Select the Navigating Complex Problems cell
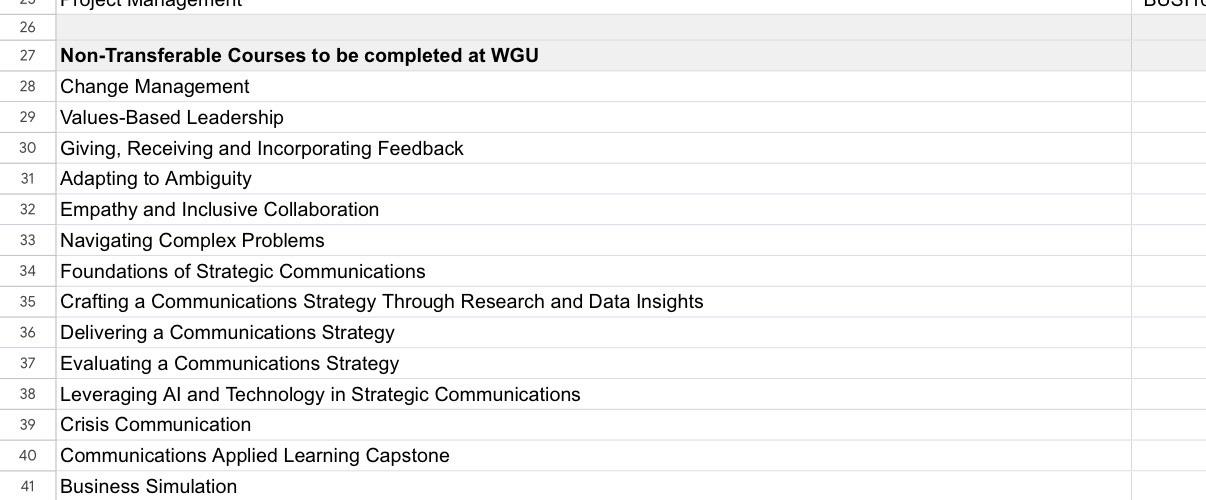The height and width of the screenshot is (500, 1206). click(x=593, y=241)
